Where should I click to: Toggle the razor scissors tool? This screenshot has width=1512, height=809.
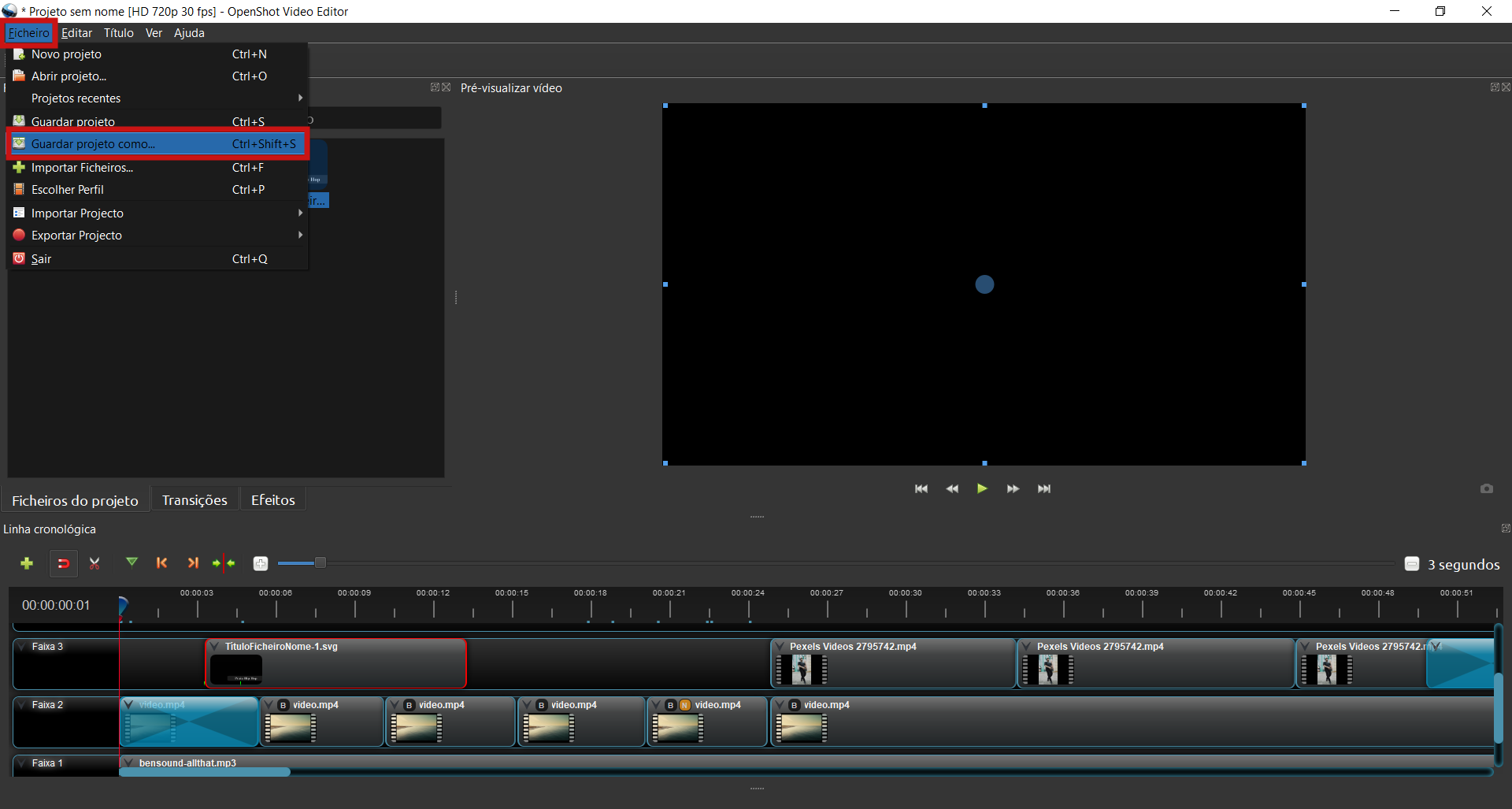(x=94, y=563)
